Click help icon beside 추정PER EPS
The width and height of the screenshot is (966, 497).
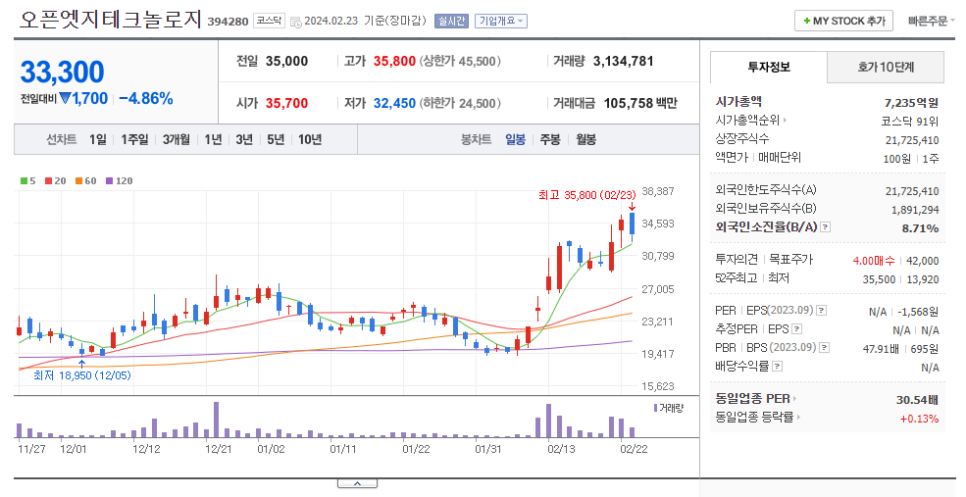click(797, 329)
